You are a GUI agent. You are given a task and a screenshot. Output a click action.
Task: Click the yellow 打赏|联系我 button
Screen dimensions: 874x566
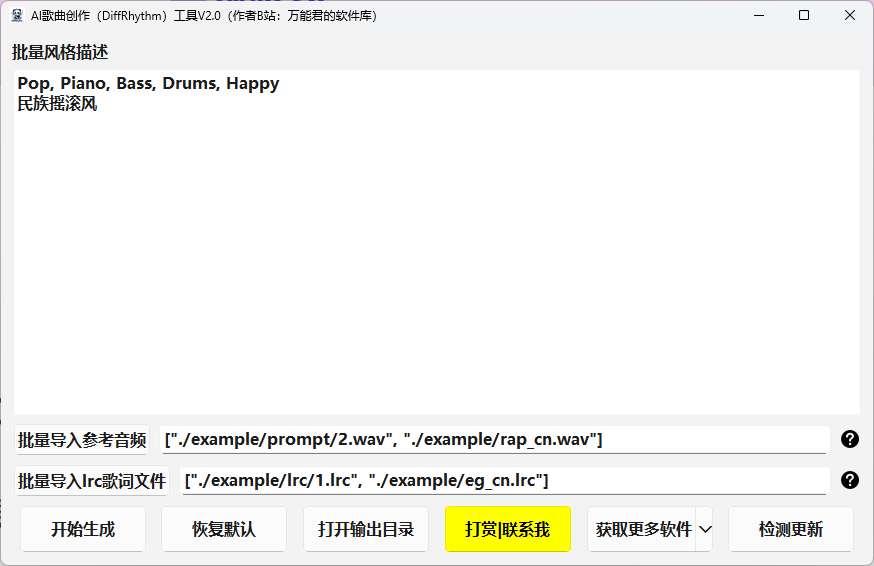[x=508, y=529]
